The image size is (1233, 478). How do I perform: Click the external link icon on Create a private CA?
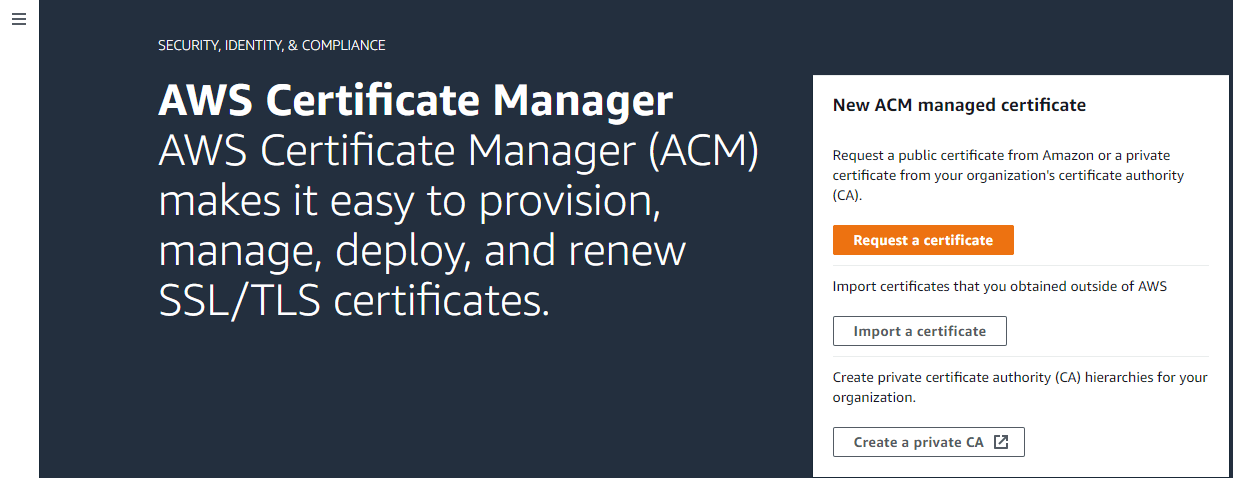[x=1001, y=442]
